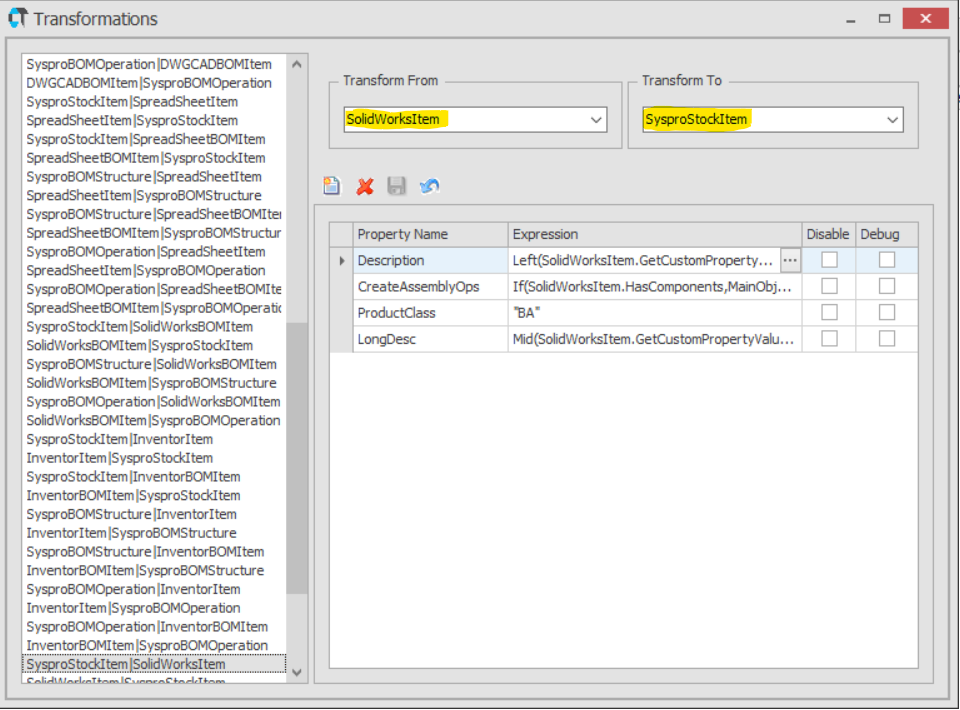960x710 pixels.
Task: Select SysproStockItem|InventorItem in the list
Action: (119, 439)
